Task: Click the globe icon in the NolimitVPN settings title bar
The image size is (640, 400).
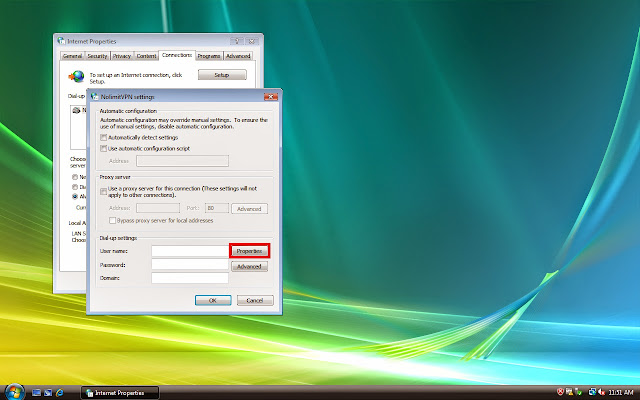Action: pyautogui.click(x=95, y=97)
